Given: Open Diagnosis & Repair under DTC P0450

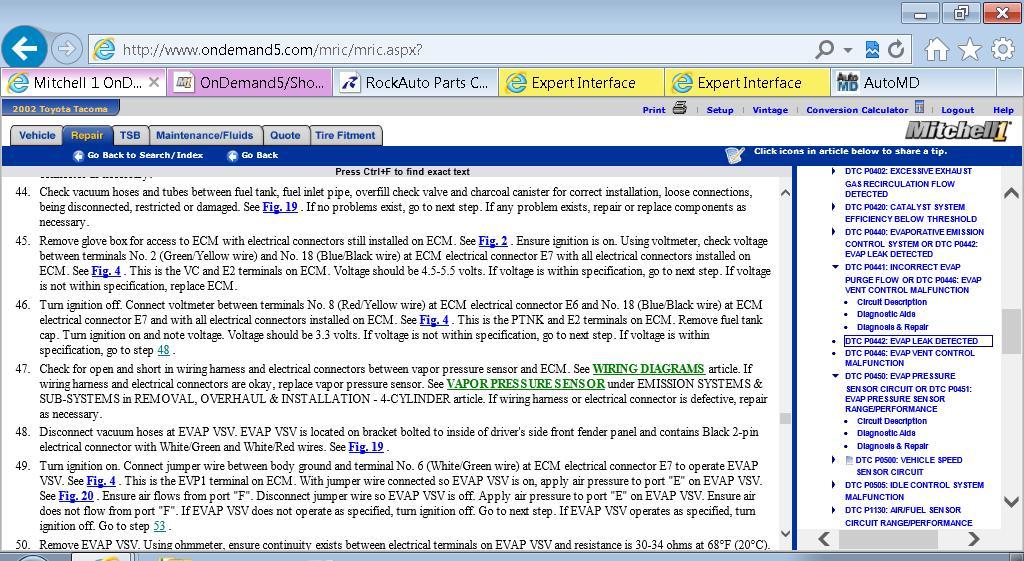Looking at the screenshot, I should pos(892,446).
